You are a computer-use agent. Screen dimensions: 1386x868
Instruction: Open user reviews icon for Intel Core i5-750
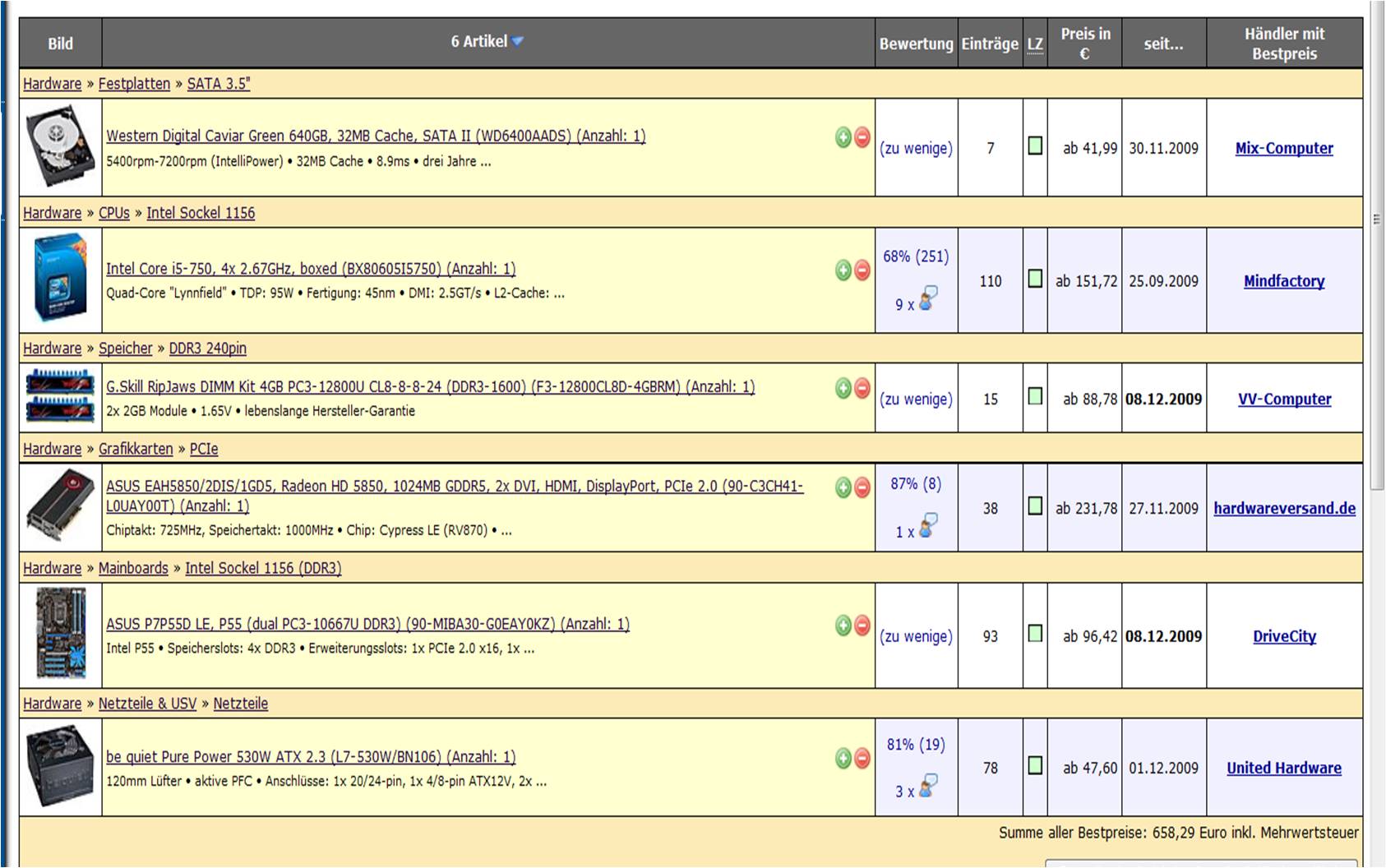(928, 299)
